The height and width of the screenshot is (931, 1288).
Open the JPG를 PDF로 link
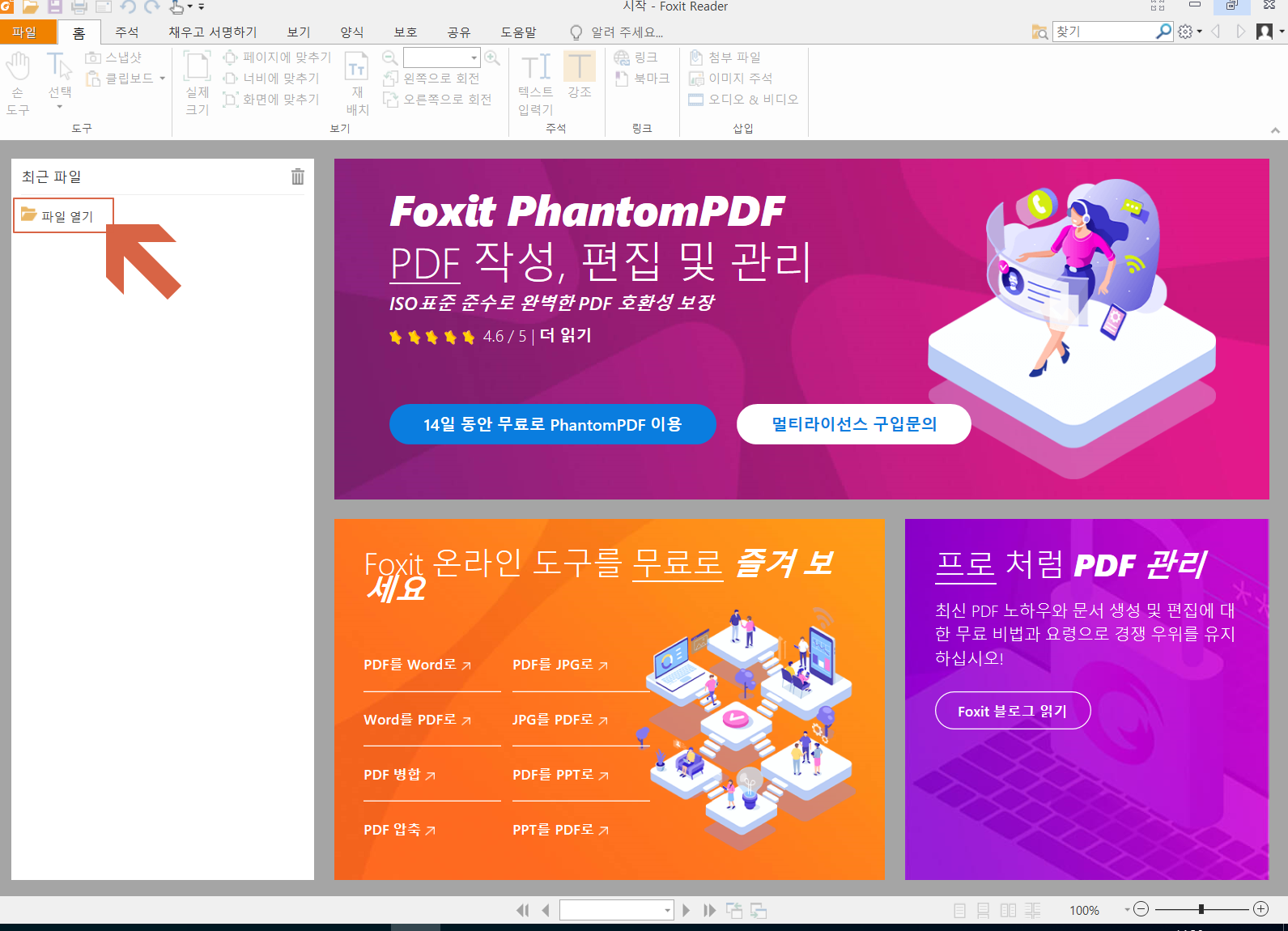point(560,720)
